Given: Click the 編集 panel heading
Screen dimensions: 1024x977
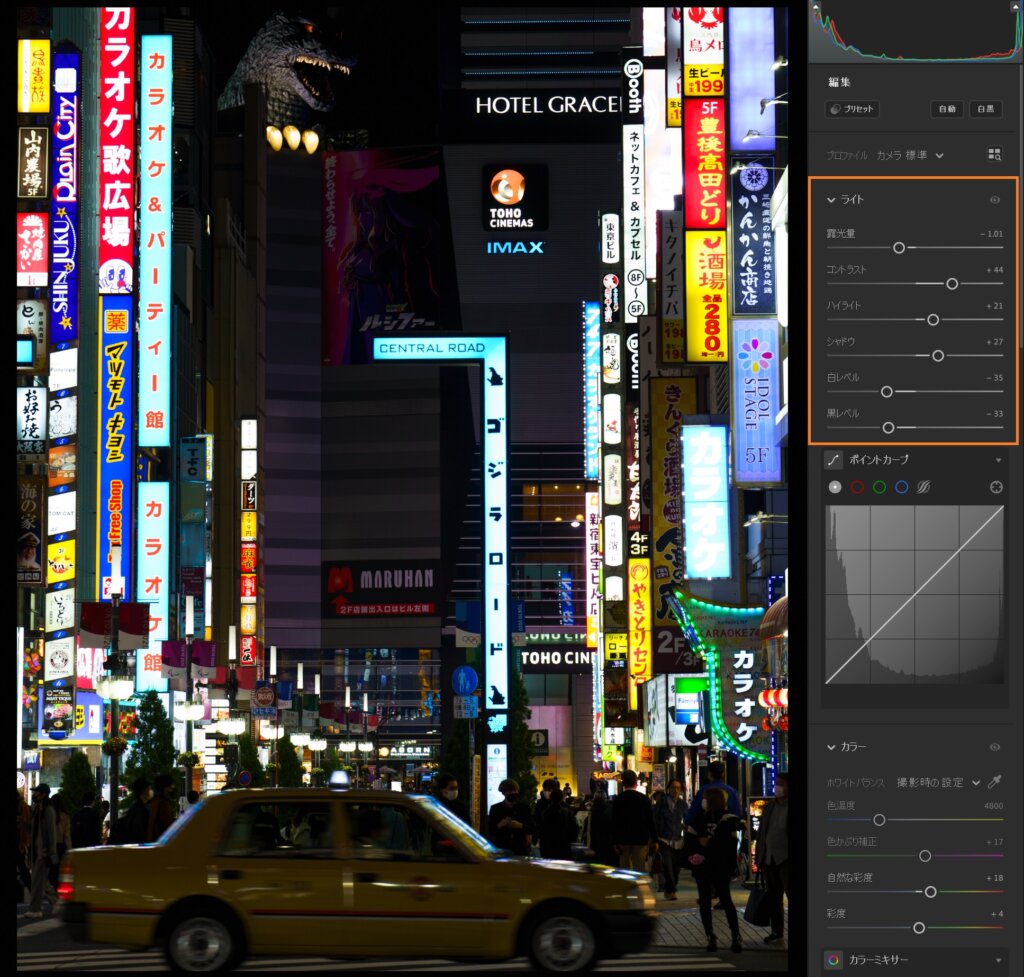Looking at the screenshot, I should pyautogui.click(x=839, y=82).
